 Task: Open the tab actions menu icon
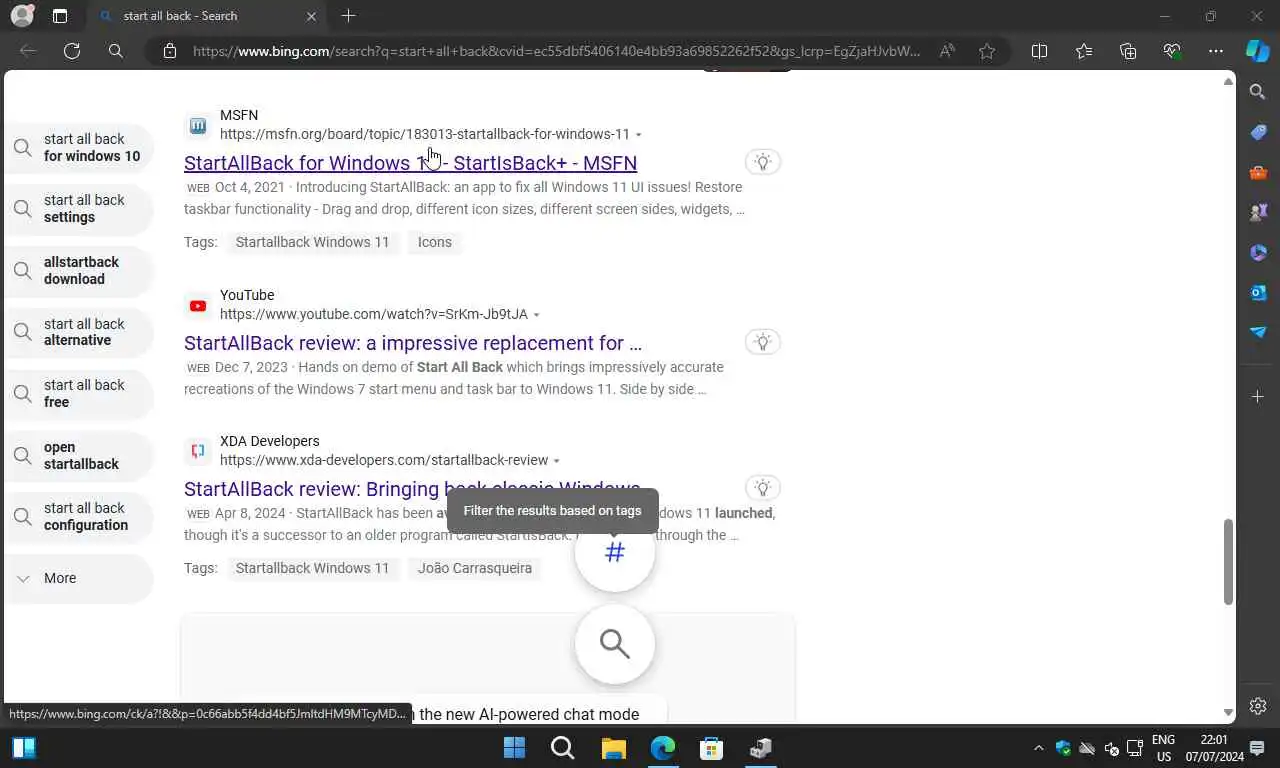coord(60,16)
